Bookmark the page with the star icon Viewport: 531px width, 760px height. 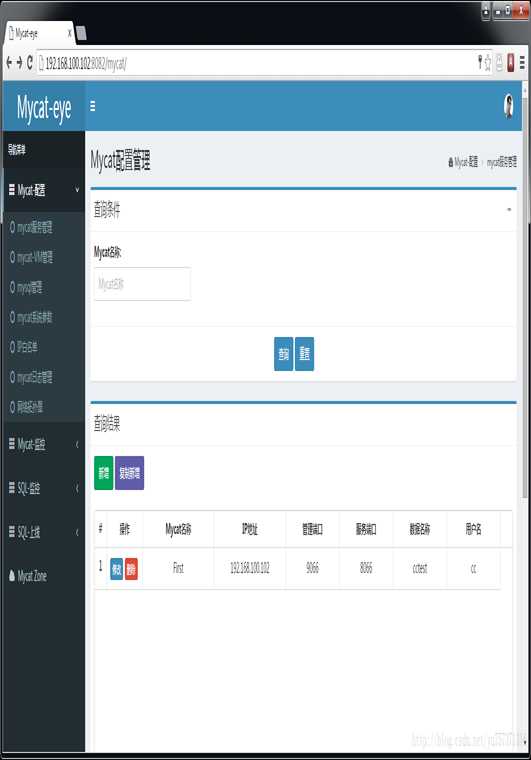pyautogui.click(x=487, y=63)
